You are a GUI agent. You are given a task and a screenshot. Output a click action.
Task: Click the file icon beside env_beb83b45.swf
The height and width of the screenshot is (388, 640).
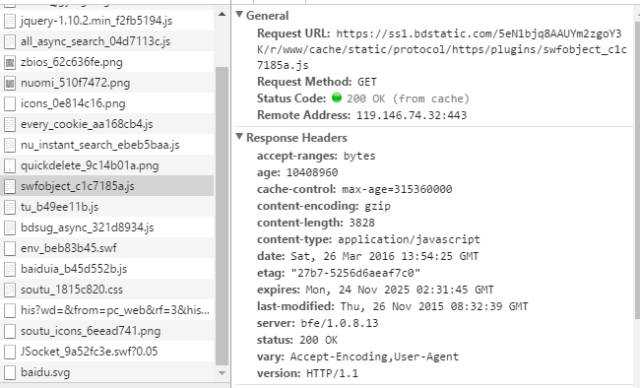coord(10,248)
